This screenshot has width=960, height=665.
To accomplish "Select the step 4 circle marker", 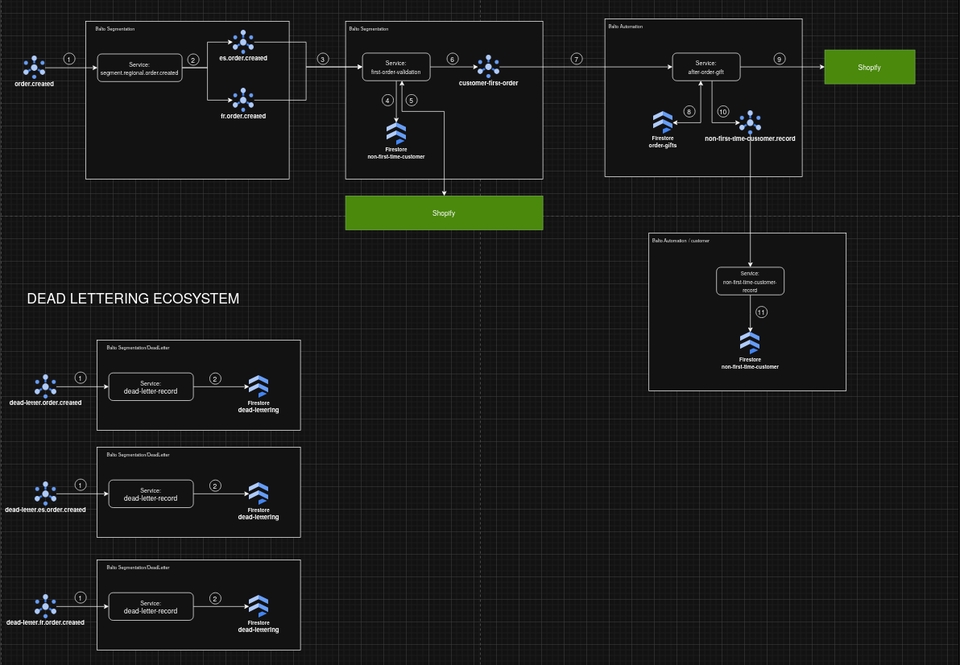I will 387,100.
